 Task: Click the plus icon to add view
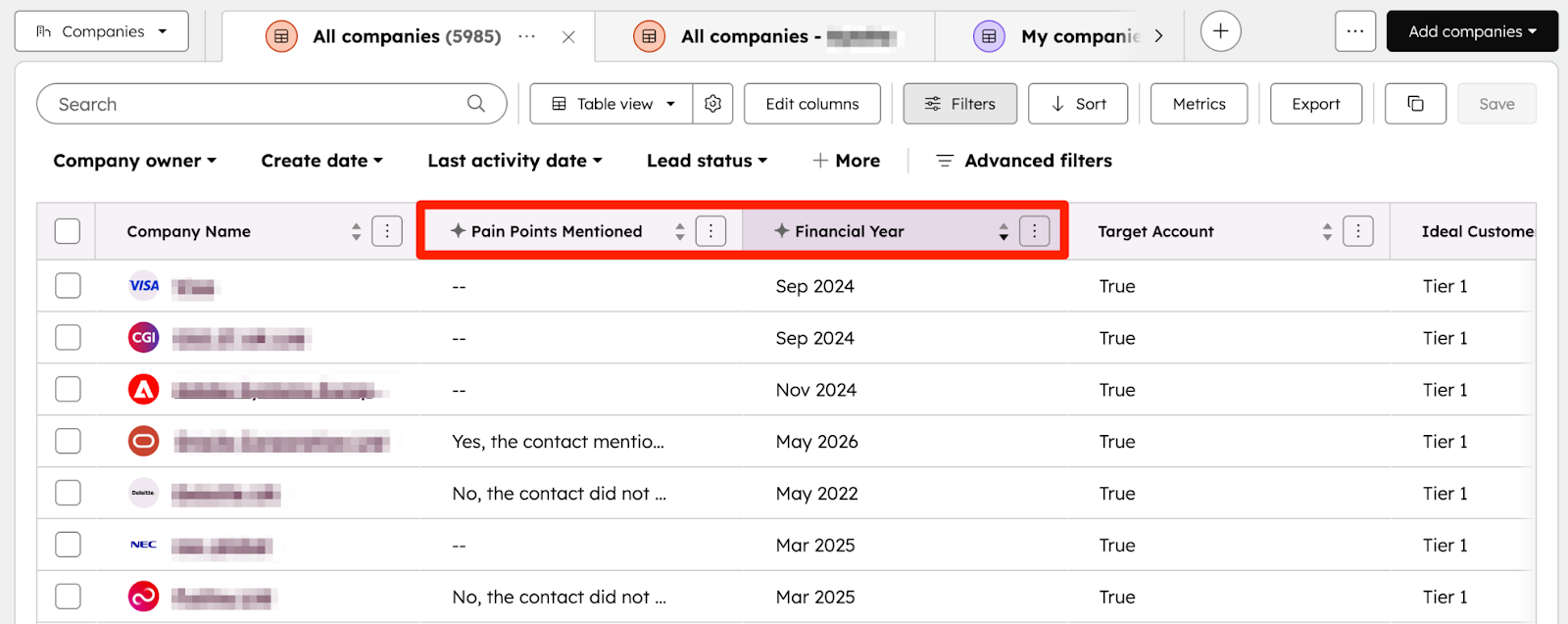pyautogui.click(x=1220, y=31)
